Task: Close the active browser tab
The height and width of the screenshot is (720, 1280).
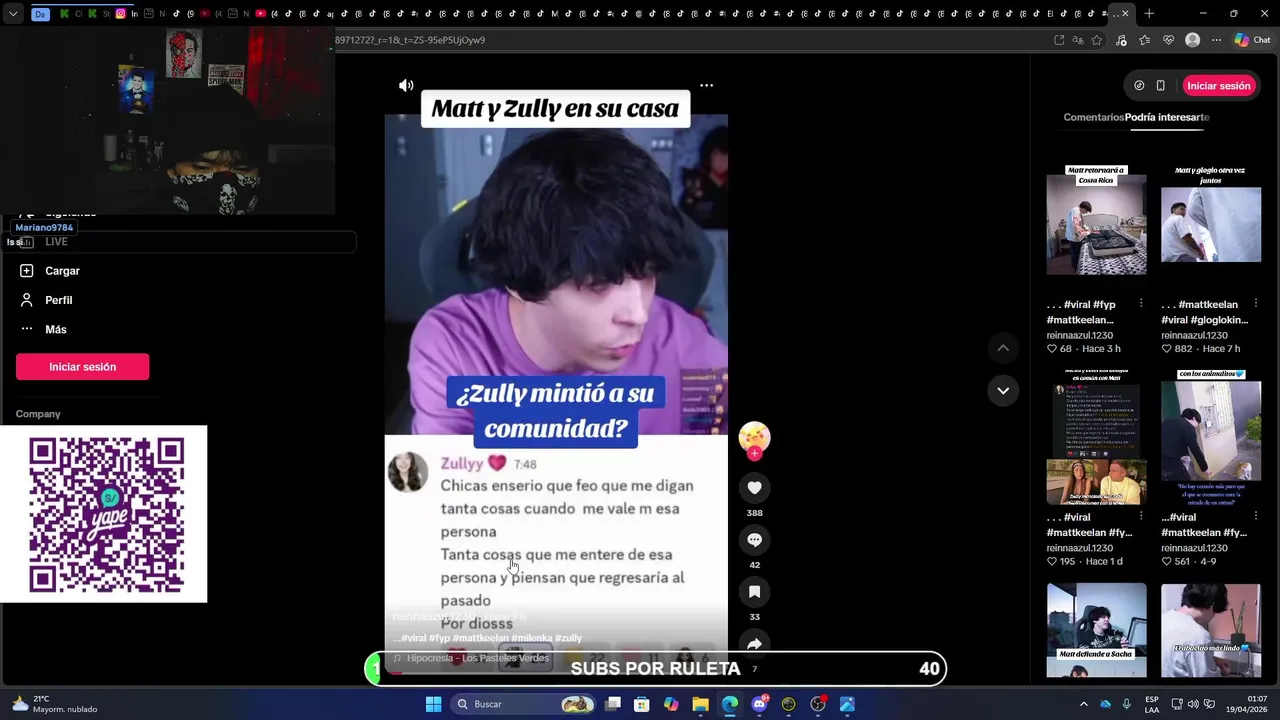Action: tap(1125, 14)
